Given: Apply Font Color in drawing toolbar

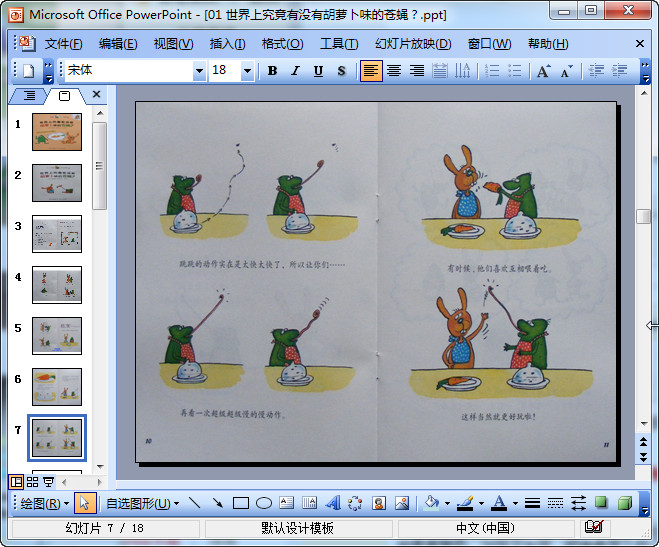Looking at the screenshot, I should point(499,502).
